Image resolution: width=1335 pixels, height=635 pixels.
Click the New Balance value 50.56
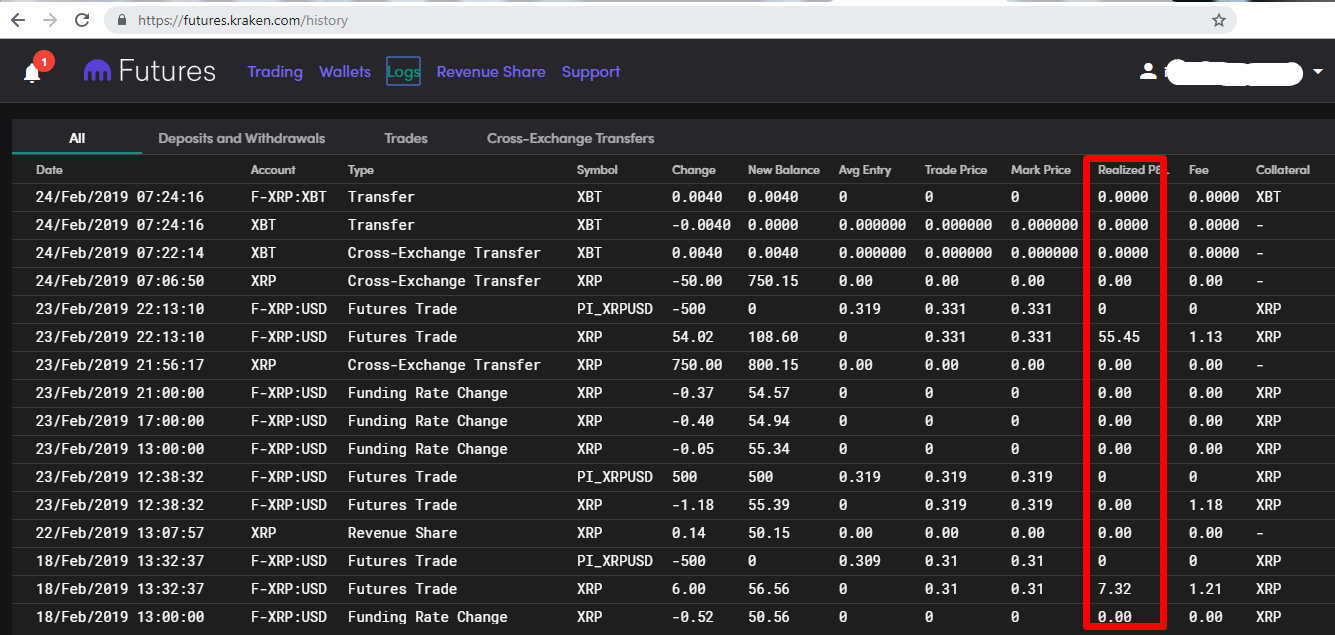coord(769,617)
